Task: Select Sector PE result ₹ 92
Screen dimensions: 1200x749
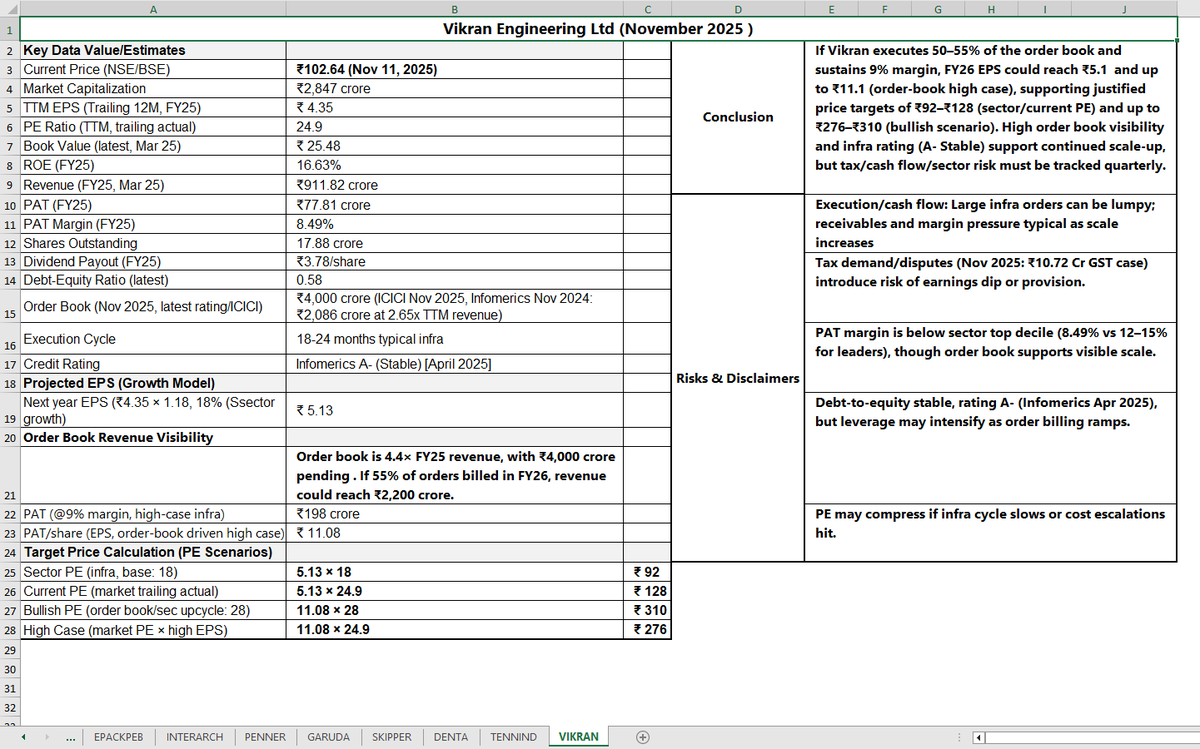Action: [x=647, y=572]
